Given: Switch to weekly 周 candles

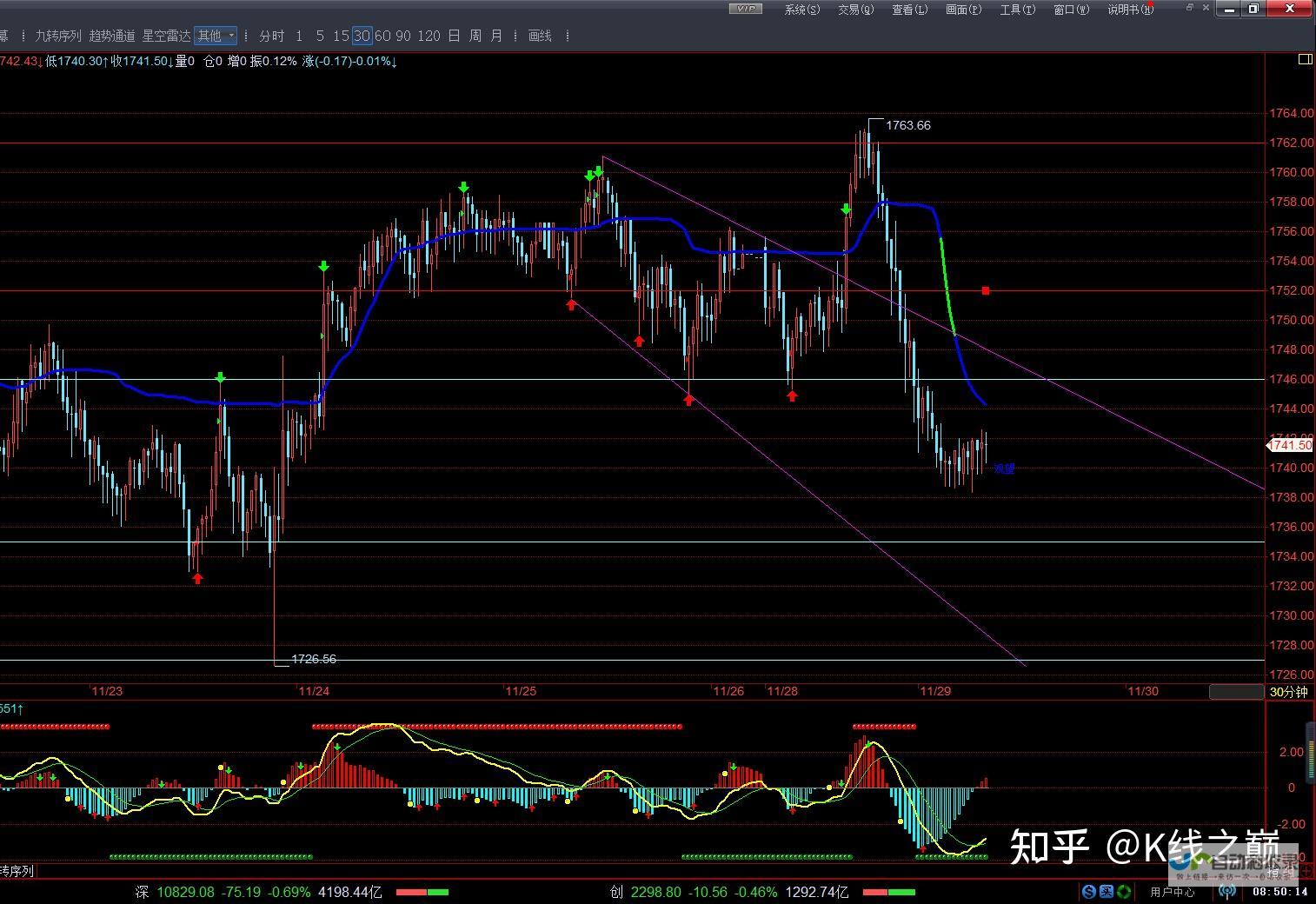Looking at the screenshot, I should click(x=475, y=36).
